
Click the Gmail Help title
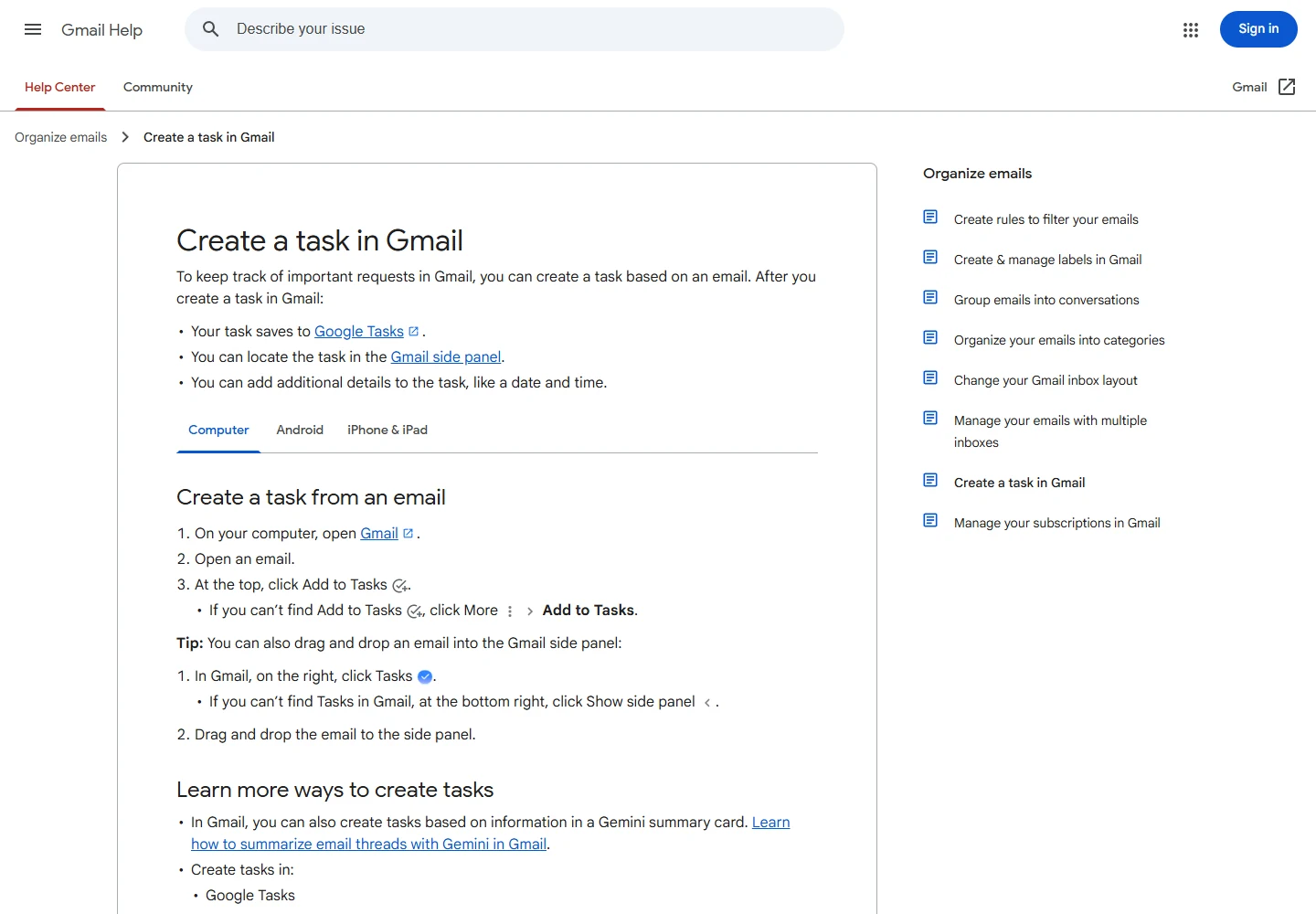pos(101,29)
